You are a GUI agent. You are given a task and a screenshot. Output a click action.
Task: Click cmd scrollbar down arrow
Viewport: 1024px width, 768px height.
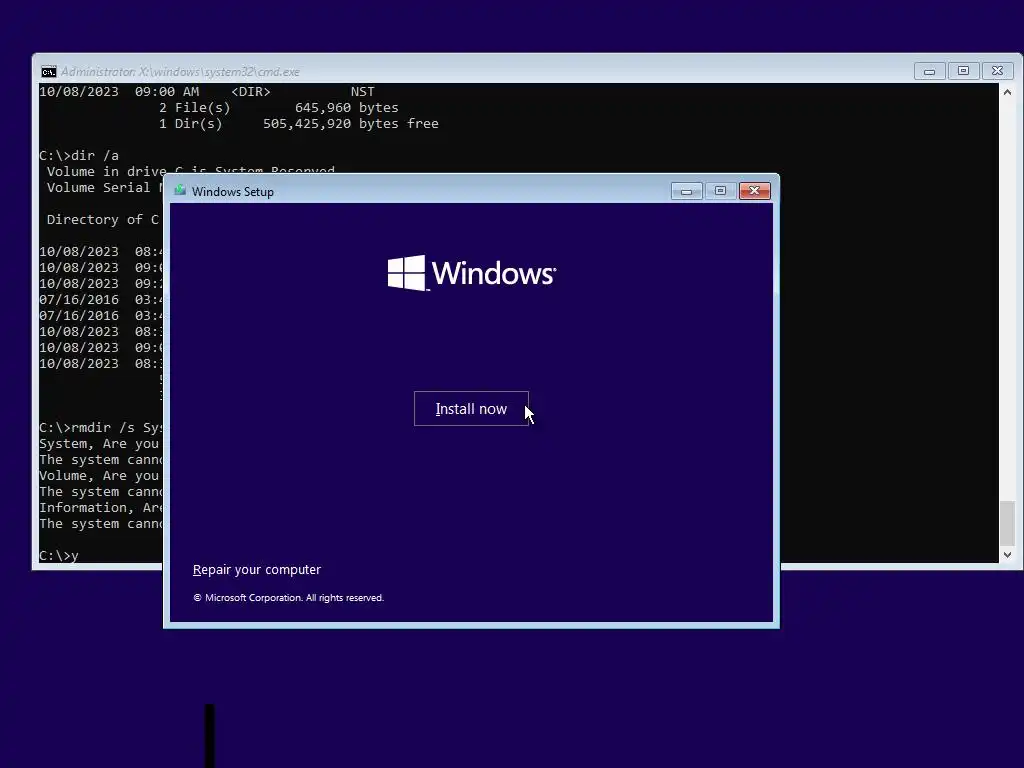tap(1007, 554)
